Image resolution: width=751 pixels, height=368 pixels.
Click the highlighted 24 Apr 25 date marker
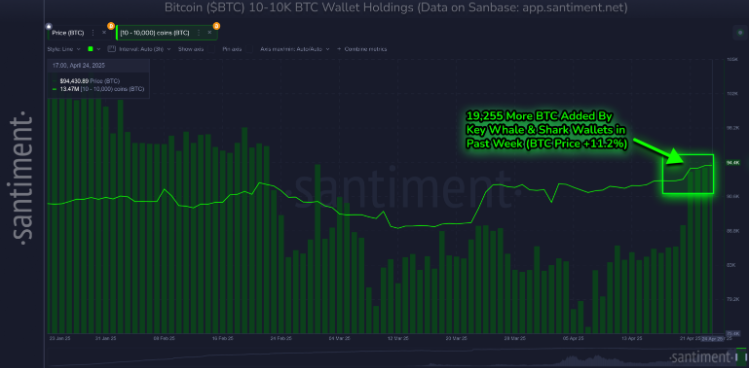[712, 339]
